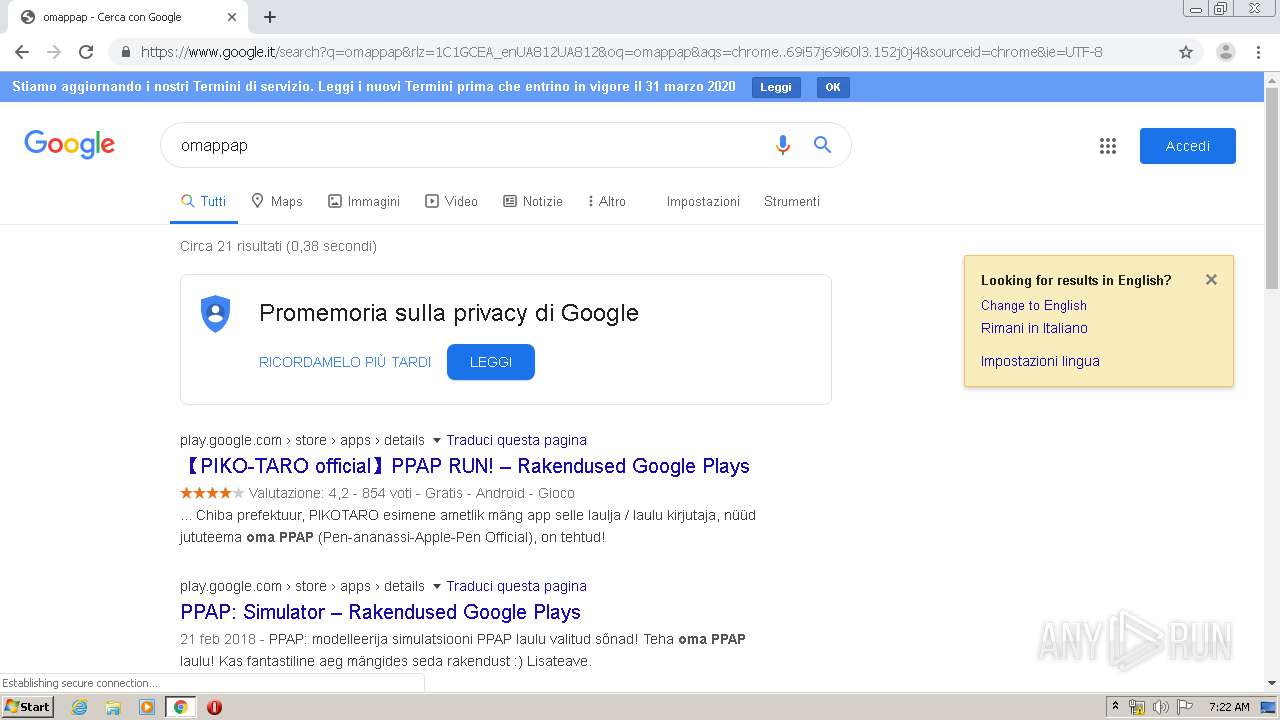
Task: Click the red security taskbar icon
Action: [x=214, y=707]
